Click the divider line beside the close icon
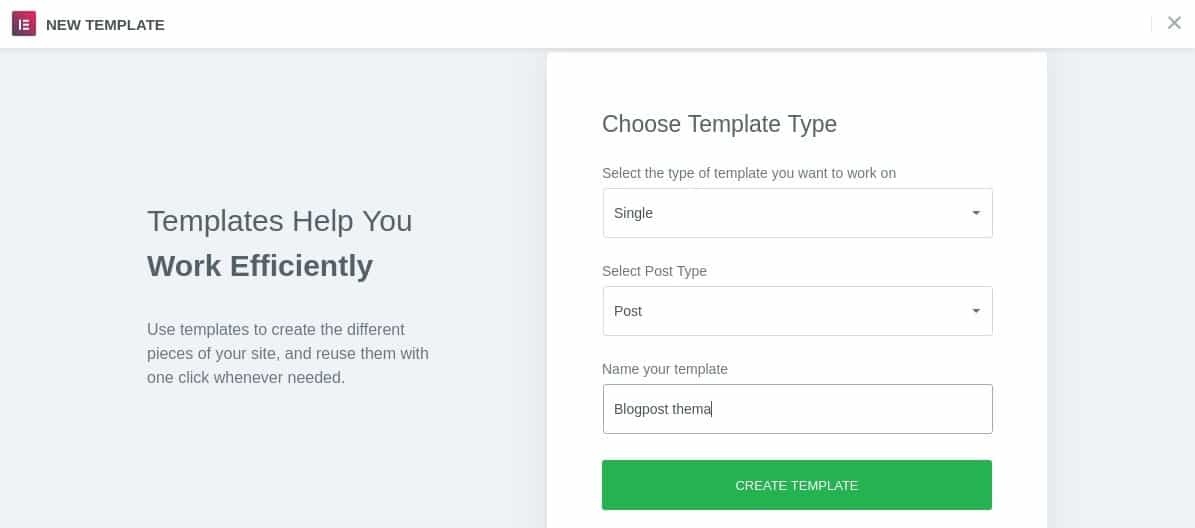1195x528 pixels. click(1151, 24)
